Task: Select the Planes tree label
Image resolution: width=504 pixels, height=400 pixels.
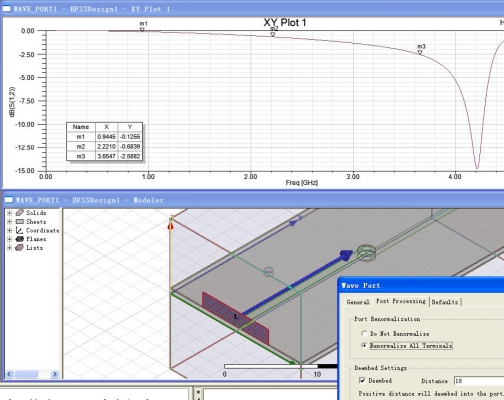Action: (36, 239)
